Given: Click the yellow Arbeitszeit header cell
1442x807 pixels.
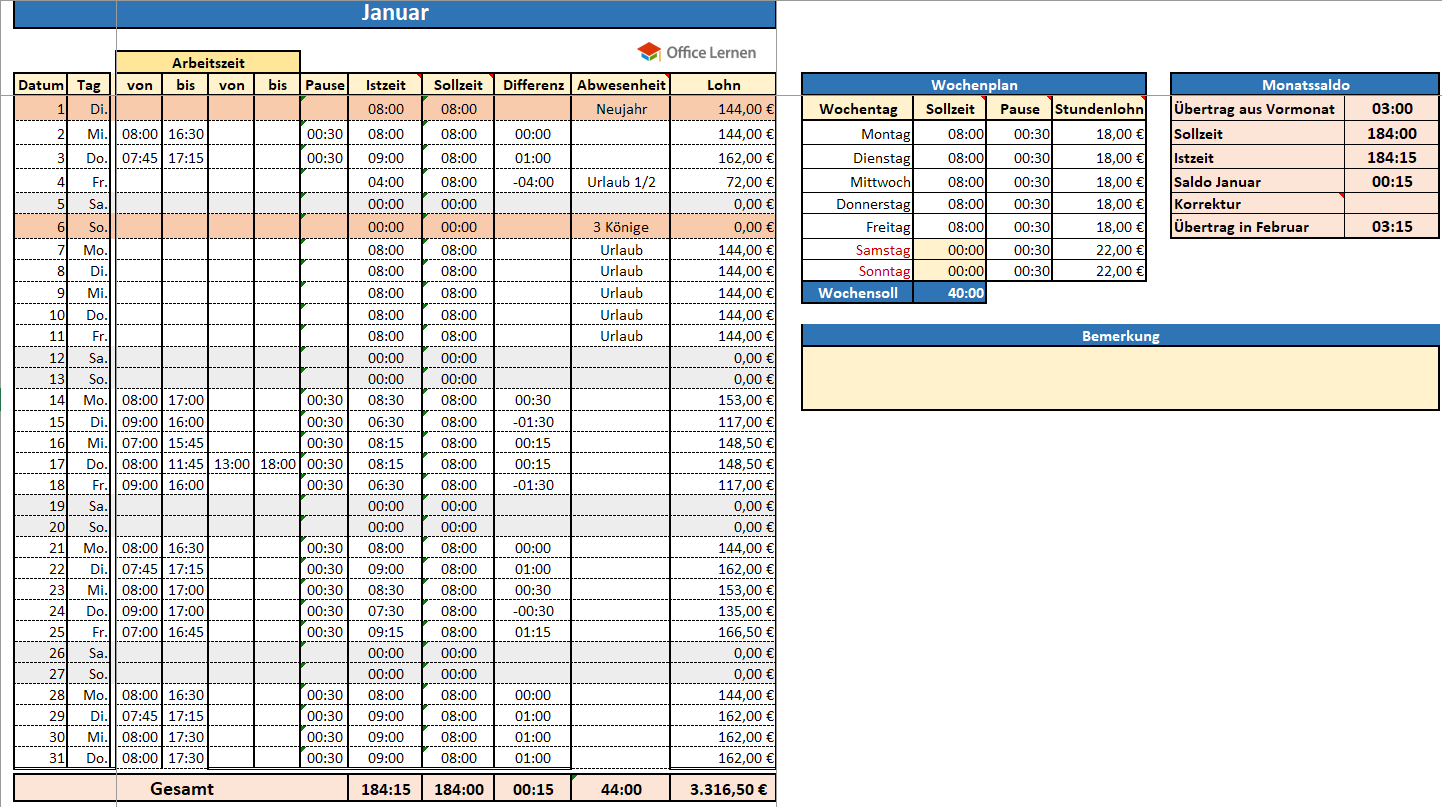Looking at the screenshot, I should tap(208, 62).
